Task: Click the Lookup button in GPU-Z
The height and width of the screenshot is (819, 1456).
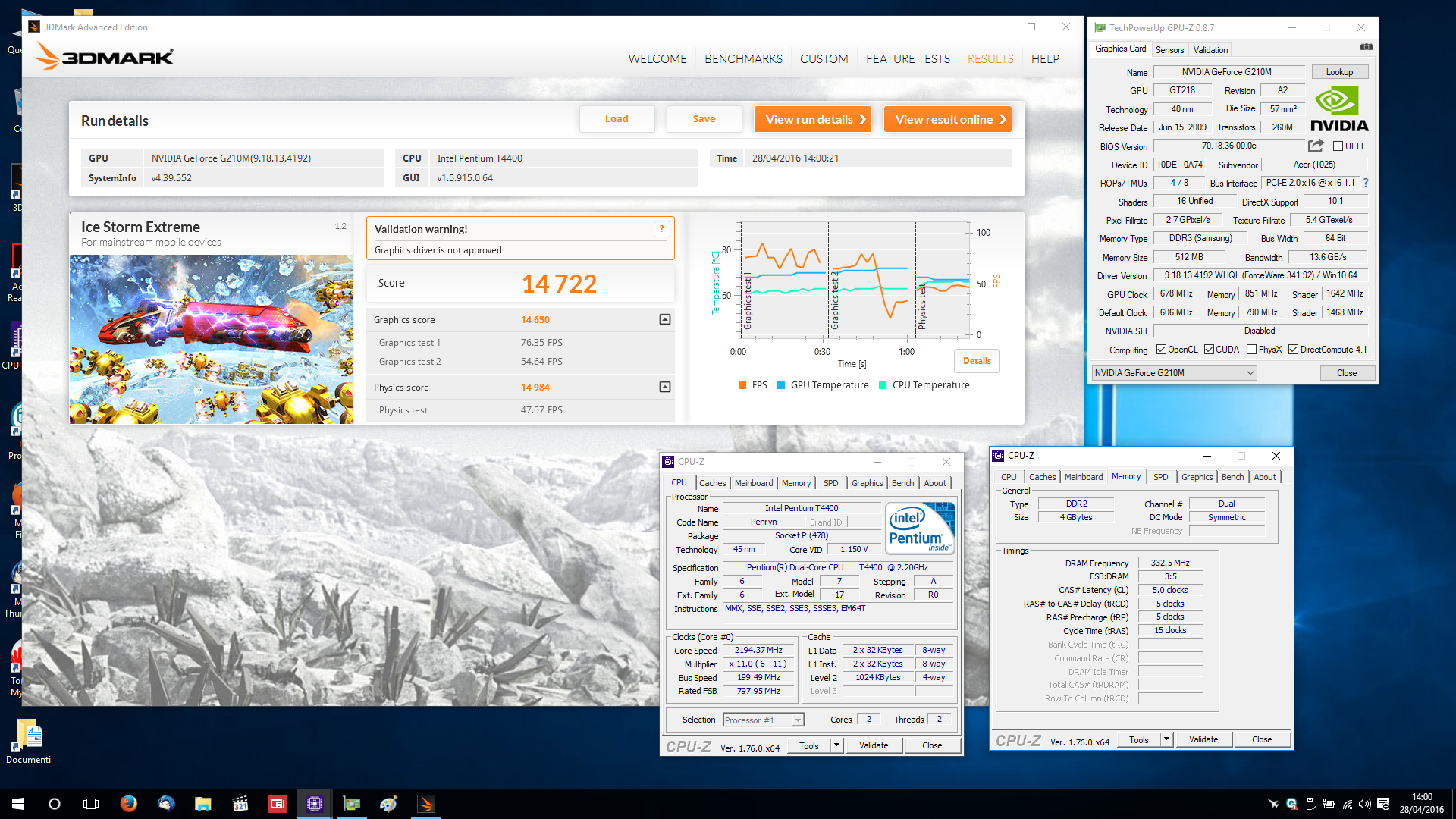Action: click(1339, 72)
